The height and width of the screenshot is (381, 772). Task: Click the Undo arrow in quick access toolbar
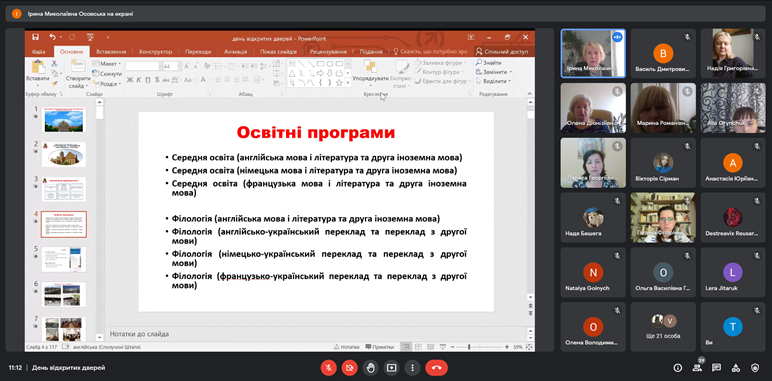(x=52, y=37)
